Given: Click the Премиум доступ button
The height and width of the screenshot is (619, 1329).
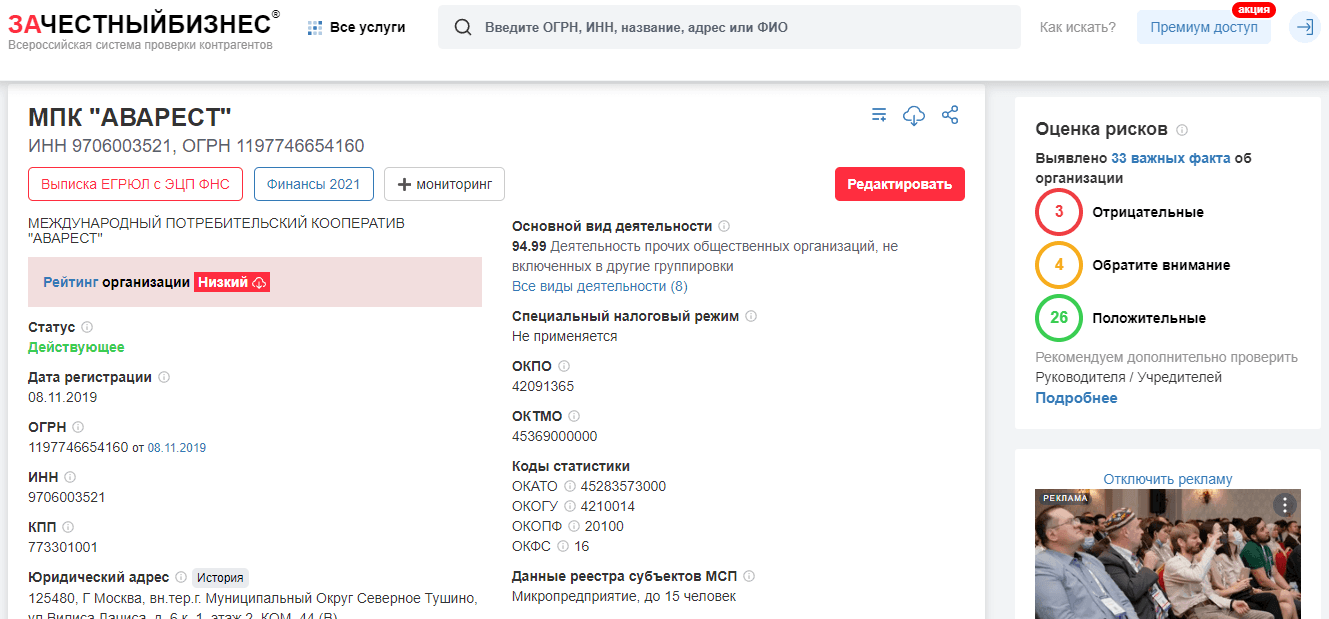Looking at the screenshot, I should pos(1203,27).
